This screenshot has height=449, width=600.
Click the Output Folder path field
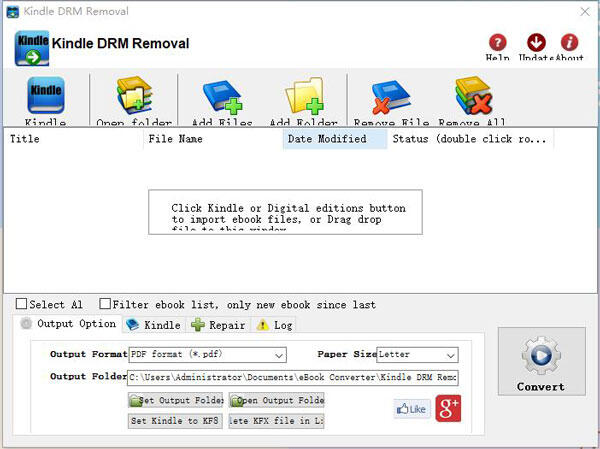(x=292, y=377)
